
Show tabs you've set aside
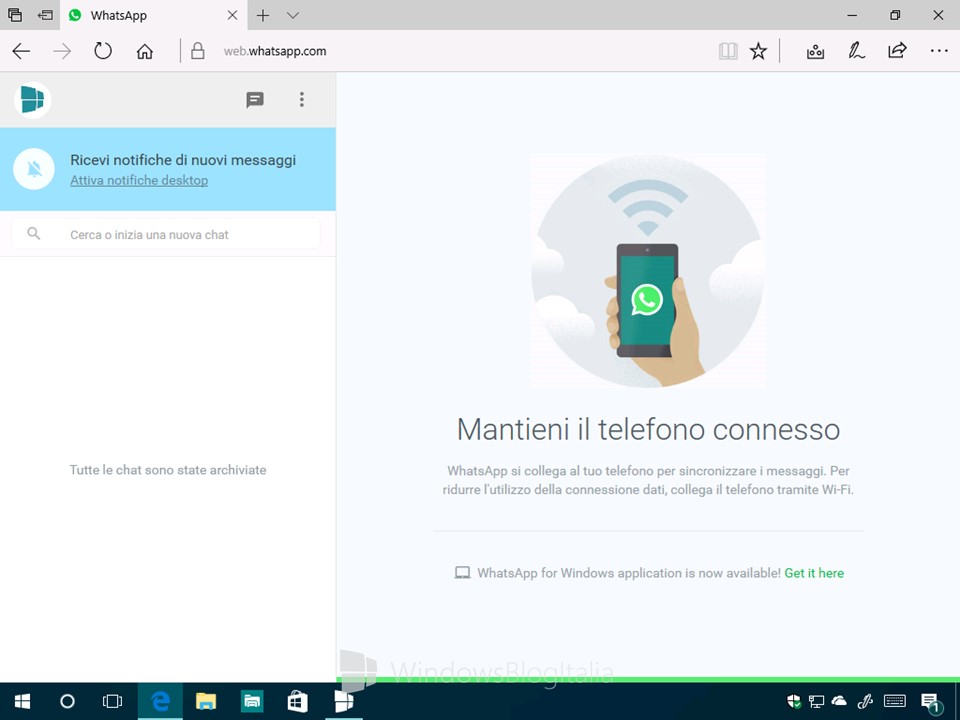point(15,15)
